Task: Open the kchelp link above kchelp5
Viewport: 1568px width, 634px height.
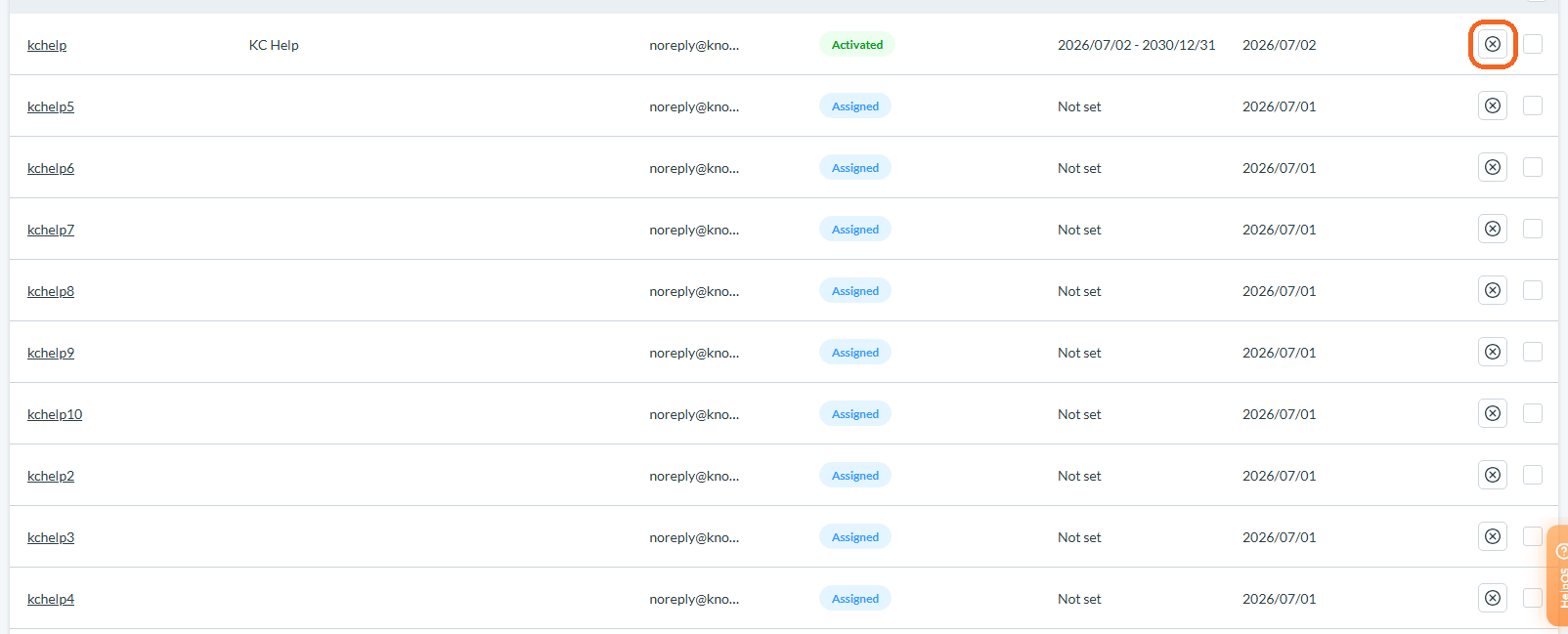Action: (47, 45)
